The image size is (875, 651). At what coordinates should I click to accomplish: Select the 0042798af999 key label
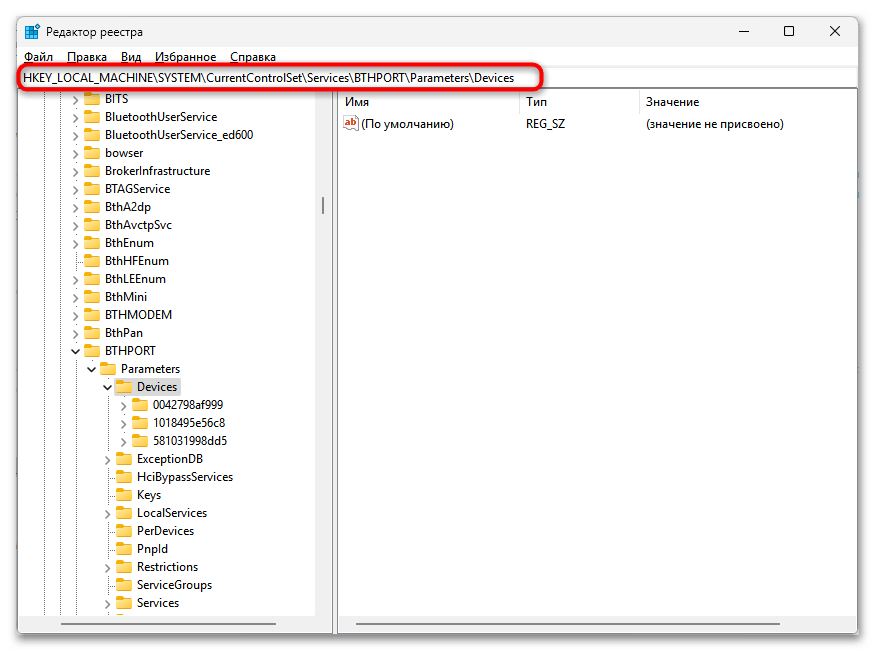pyautogui.click(x=188, y=405)
